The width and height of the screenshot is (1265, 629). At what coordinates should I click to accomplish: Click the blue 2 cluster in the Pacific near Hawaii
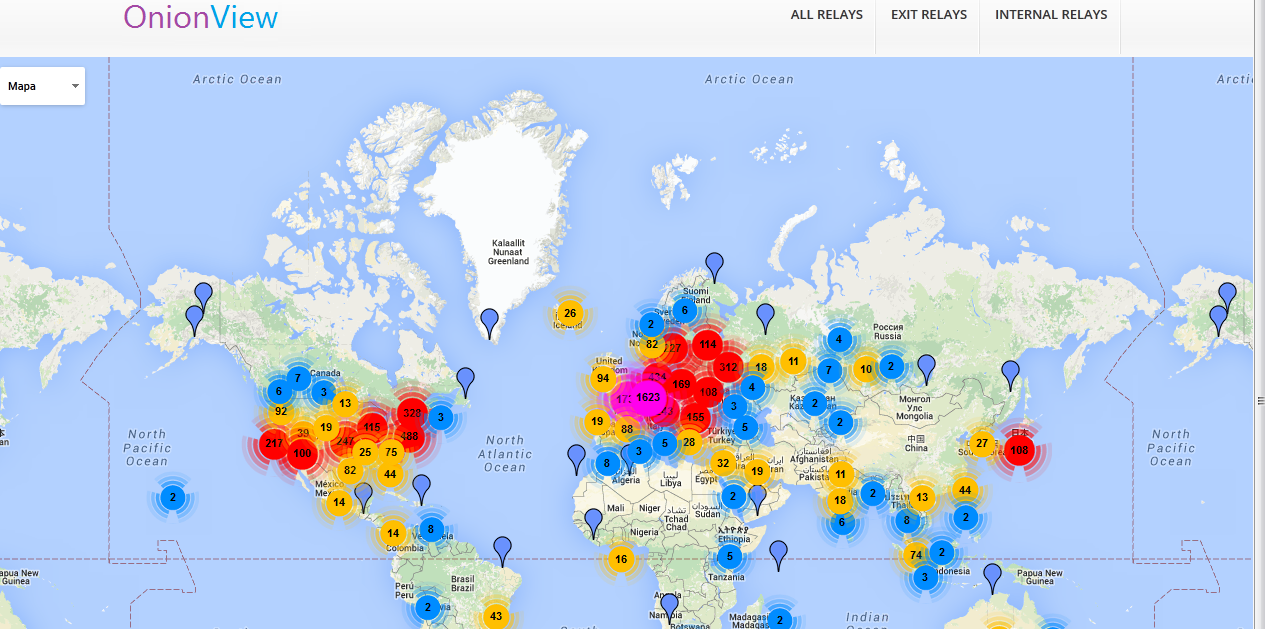(x=171, y=495)
